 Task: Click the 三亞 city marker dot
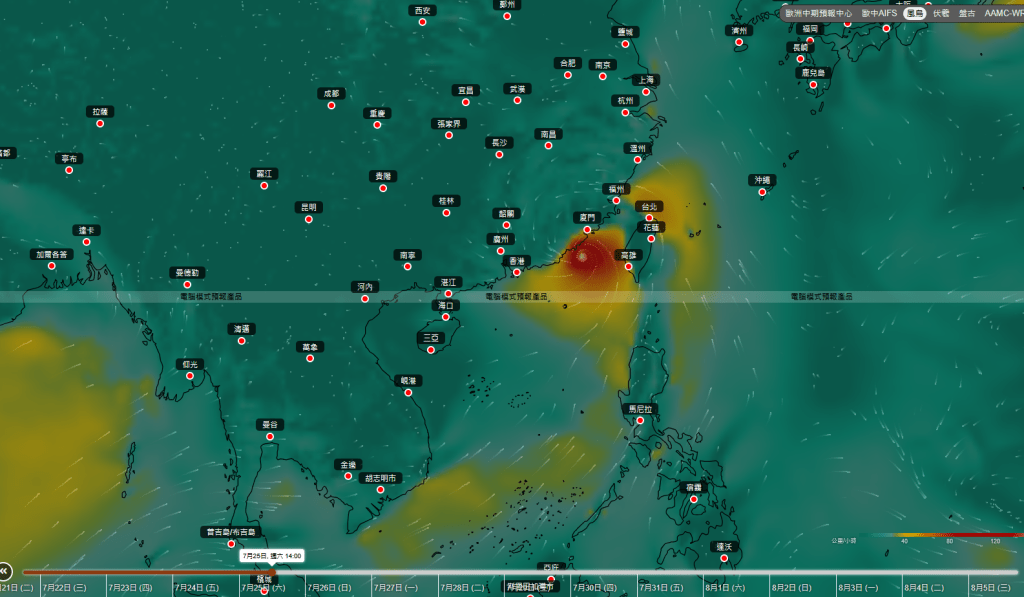[x=431, y=349]
